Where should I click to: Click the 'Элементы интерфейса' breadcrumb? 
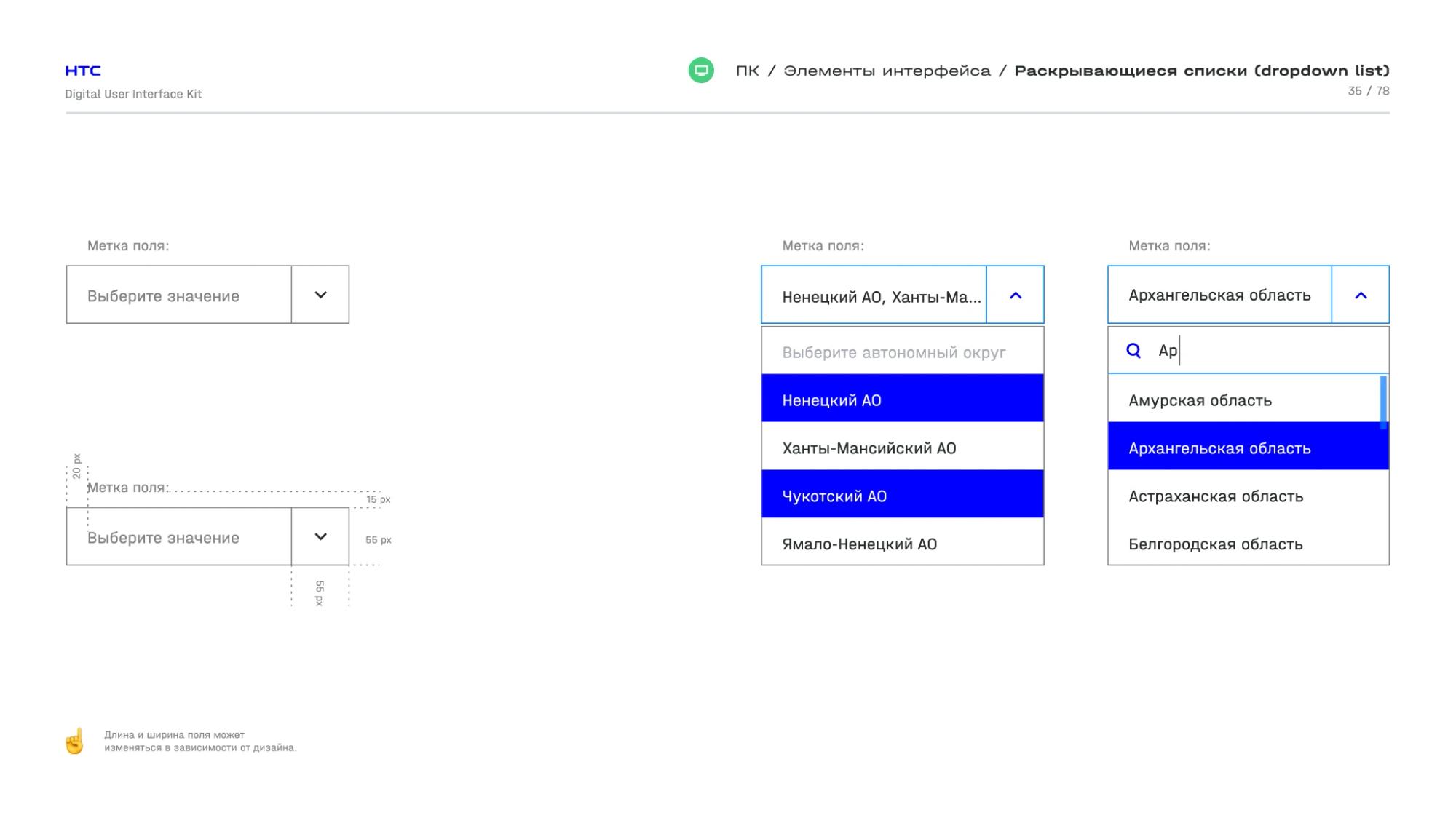pos(887,71)
